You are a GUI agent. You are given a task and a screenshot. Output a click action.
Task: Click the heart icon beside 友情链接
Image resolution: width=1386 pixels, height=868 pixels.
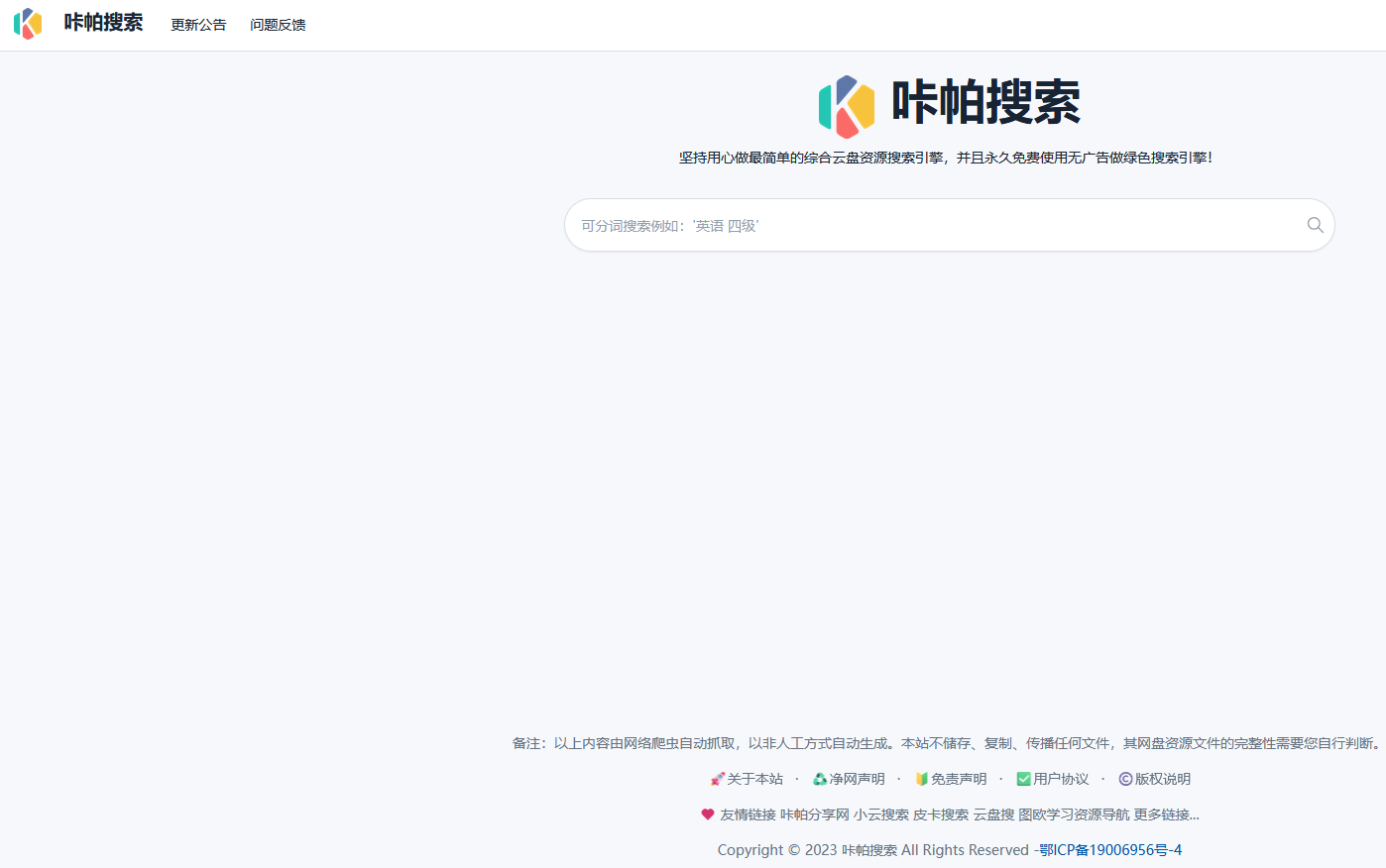[708, 814]
